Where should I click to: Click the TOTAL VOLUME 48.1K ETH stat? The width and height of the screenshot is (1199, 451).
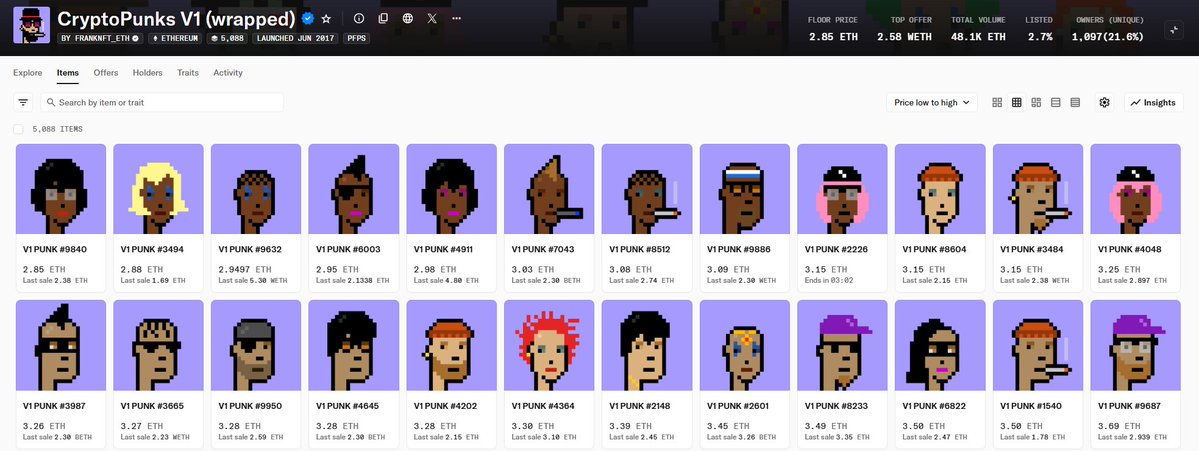pyautogui.click(x=979, y=28)
